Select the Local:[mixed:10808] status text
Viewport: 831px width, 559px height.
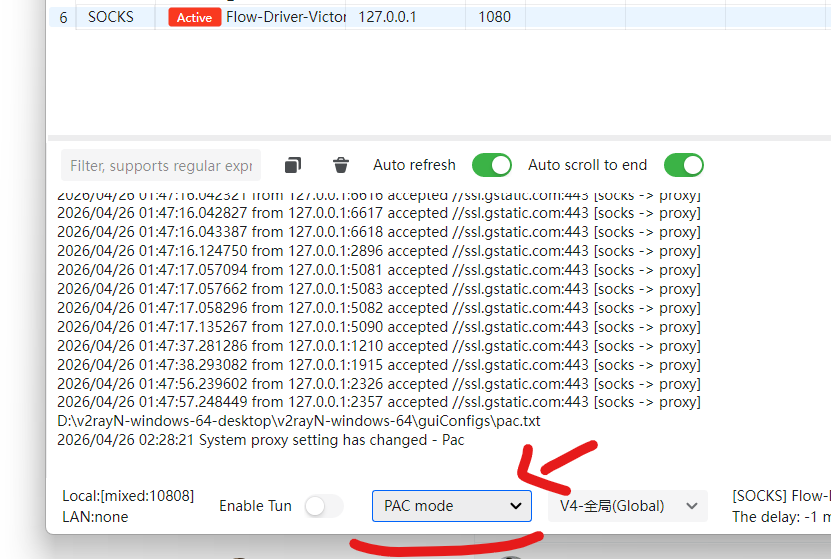(x=128, y=496)
